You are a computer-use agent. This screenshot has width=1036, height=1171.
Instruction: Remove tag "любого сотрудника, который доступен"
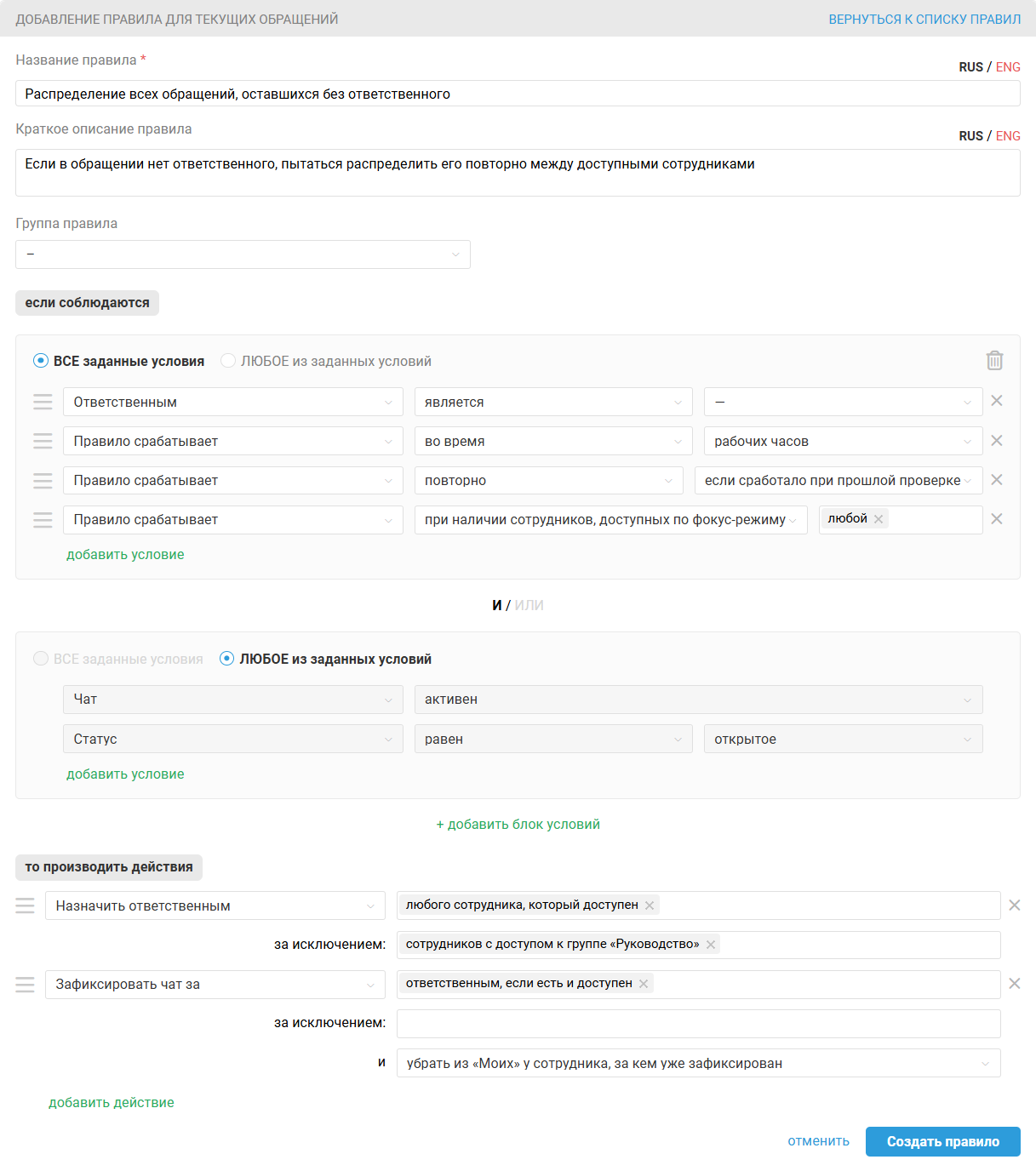coord(650,905)
